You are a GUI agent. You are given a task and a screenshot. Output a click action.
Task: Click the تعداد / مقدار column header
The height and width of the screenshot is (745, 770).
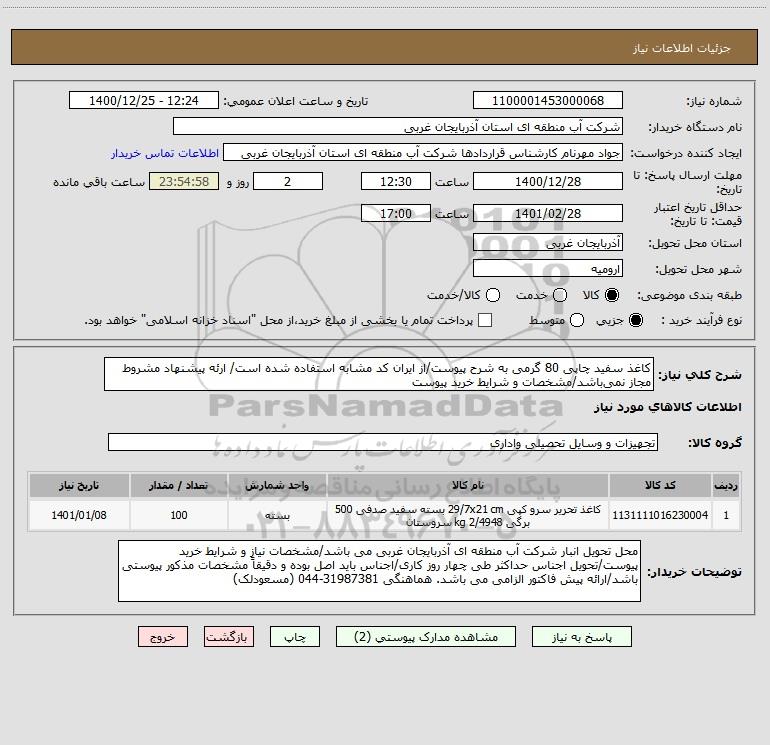tap(179, 485)
